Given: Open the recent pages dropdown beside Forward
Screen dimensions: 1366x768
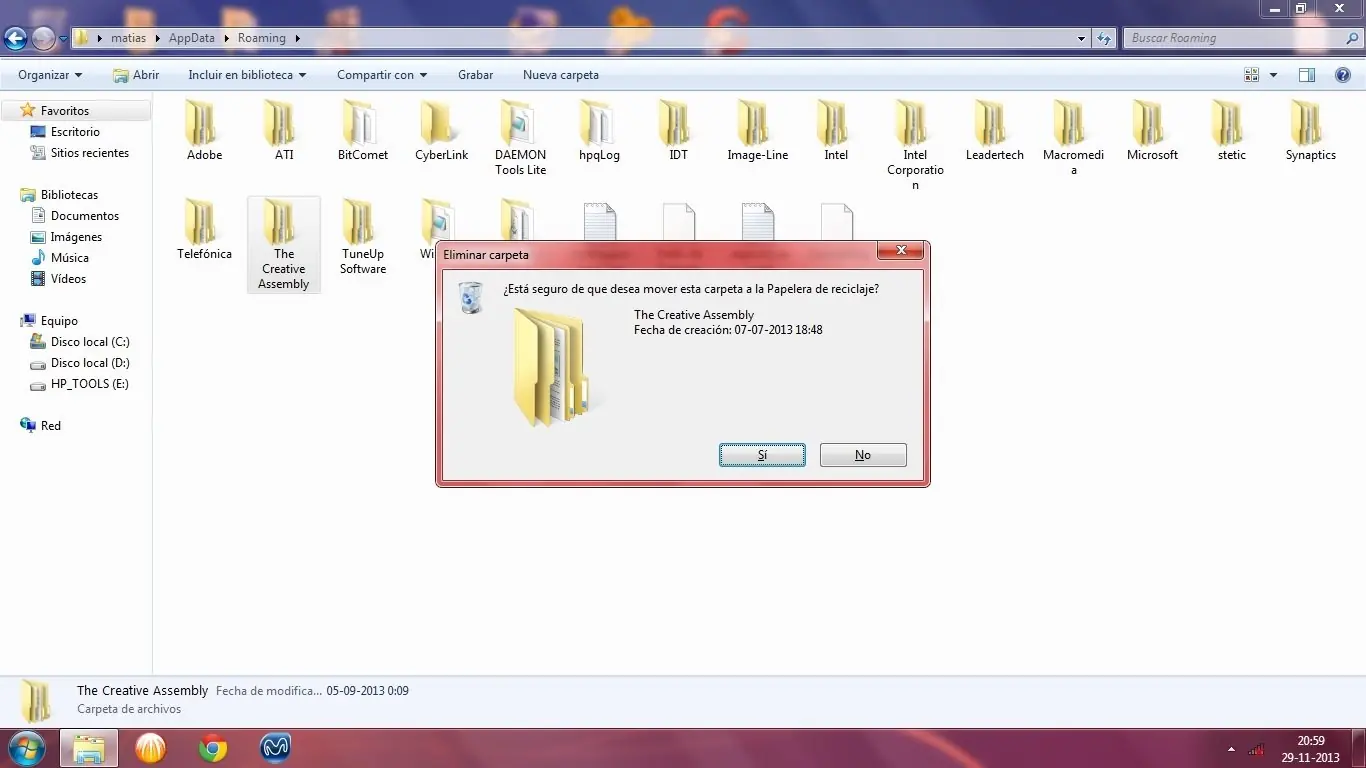Looking at the screenshot, I should pos(63,39).
